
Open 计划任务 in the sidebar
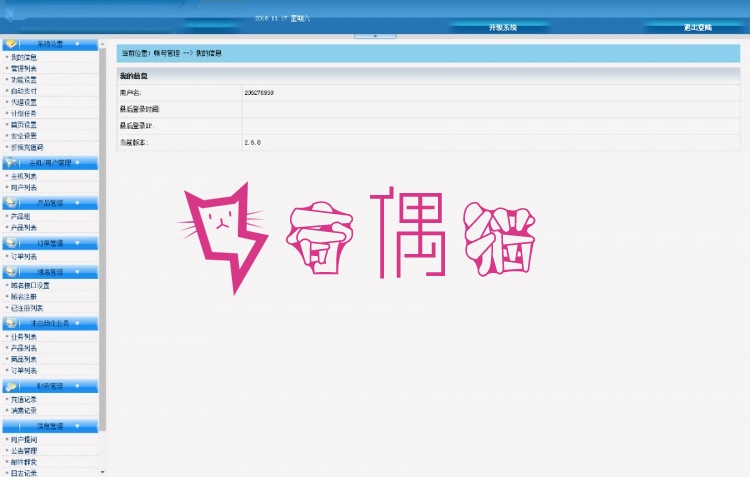point(24,113)
